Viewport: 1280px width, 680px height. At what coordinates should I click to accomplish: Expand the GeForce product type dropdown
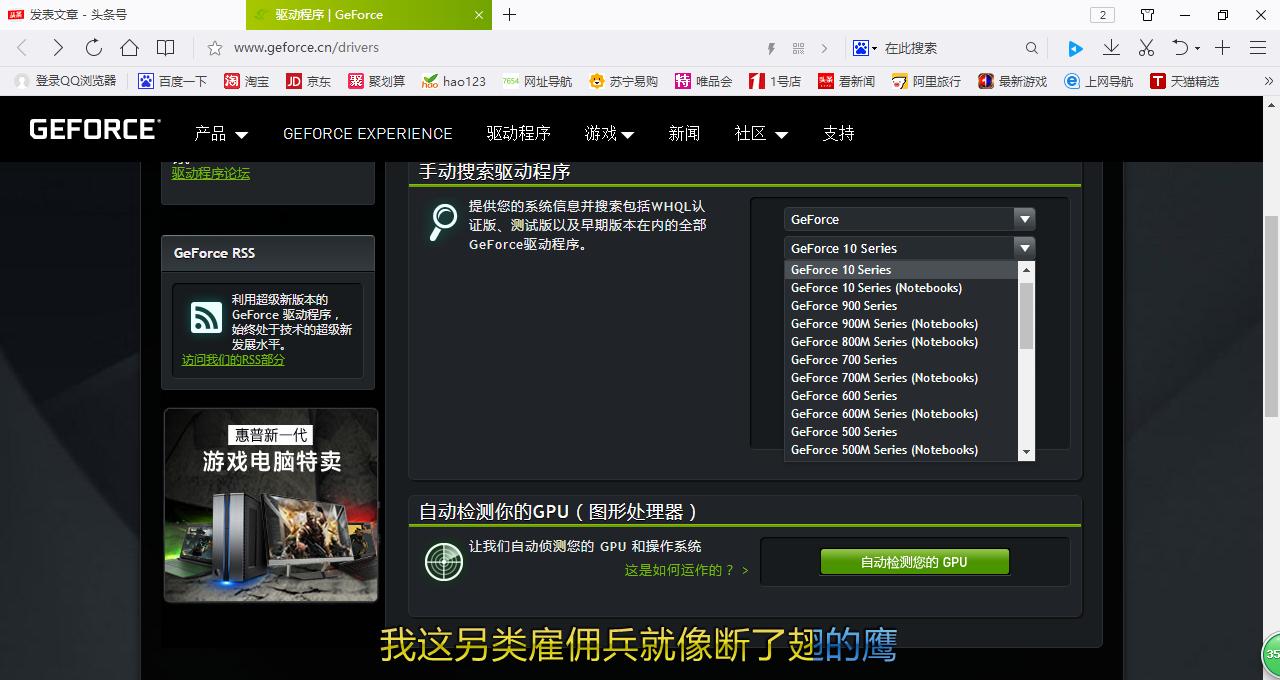coord(1023,219)
